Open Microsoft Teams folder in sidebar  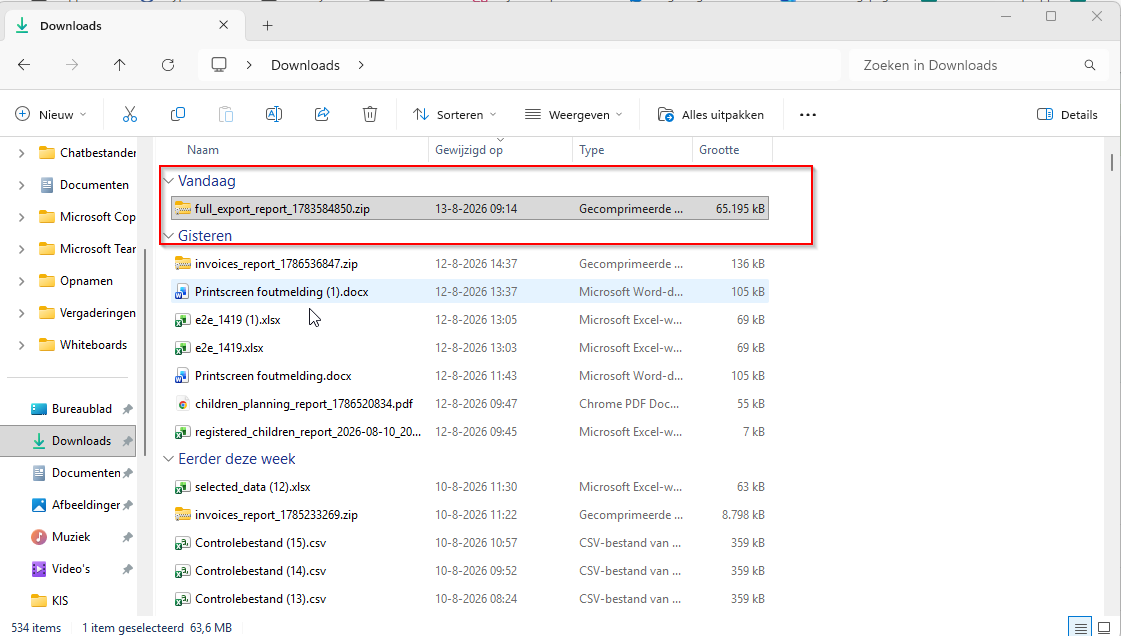pos(88,249)
